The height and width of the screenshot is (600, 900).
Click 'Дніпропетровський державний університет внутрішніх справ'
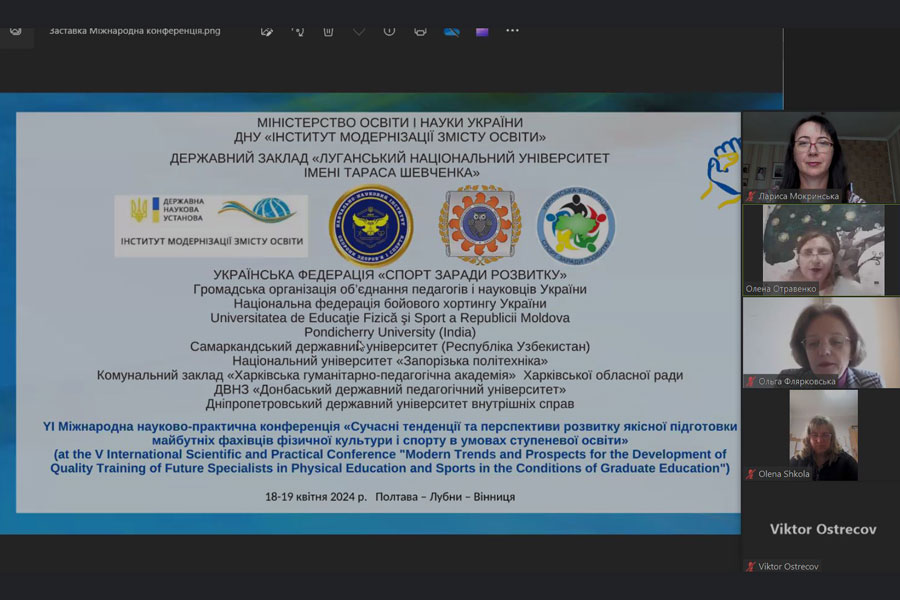pos(390,404)
